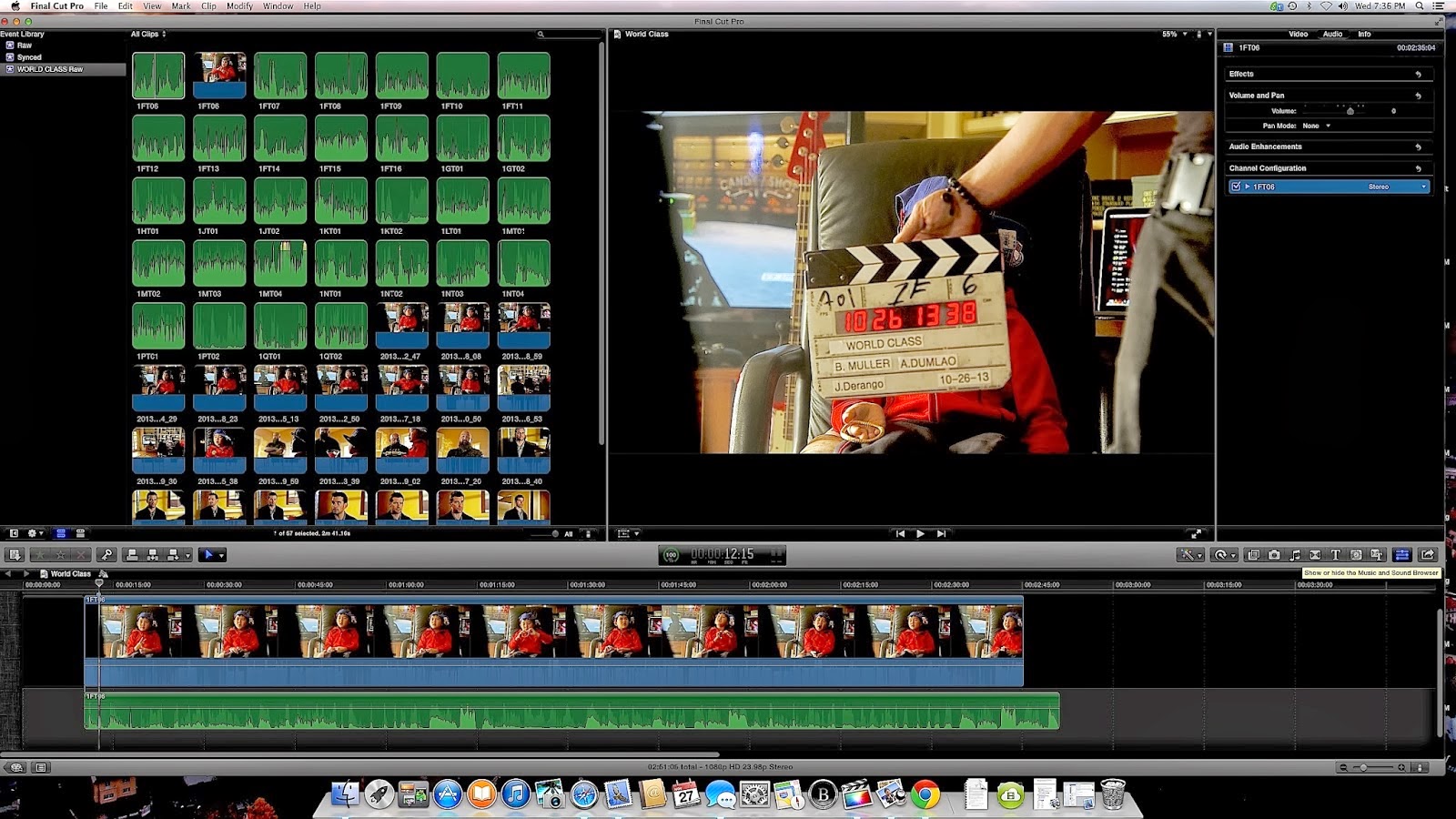Toggle the timeline skimming button beside World Class

[103, 573]
